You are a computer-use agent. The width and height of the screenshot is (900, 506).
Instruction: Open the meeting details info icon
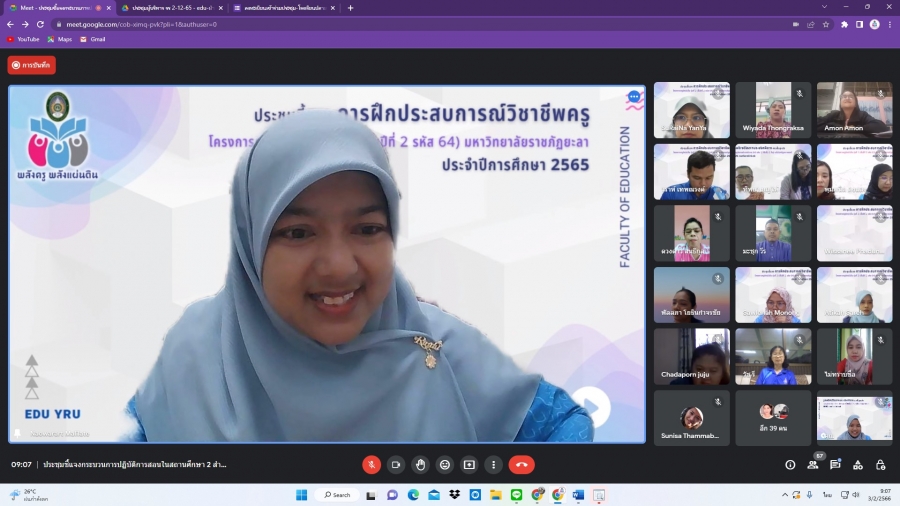790,465
